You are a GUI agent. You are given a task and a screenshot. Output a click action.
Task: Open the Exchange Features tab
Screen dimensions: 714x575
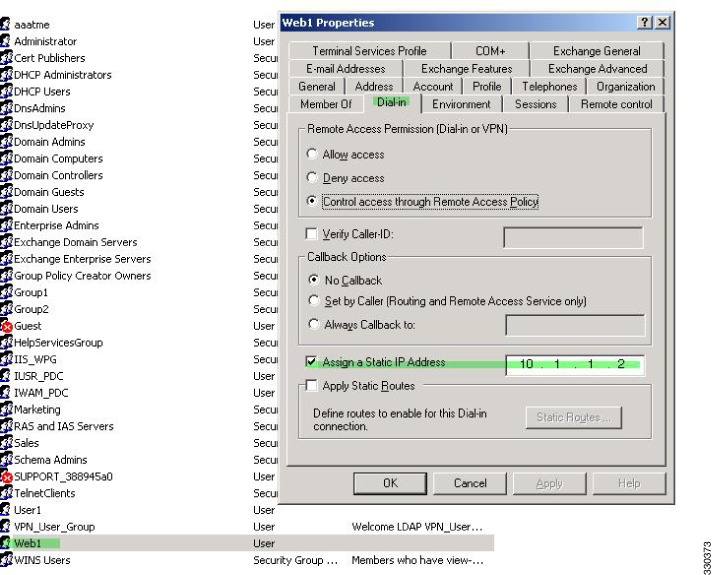(466, 69)
